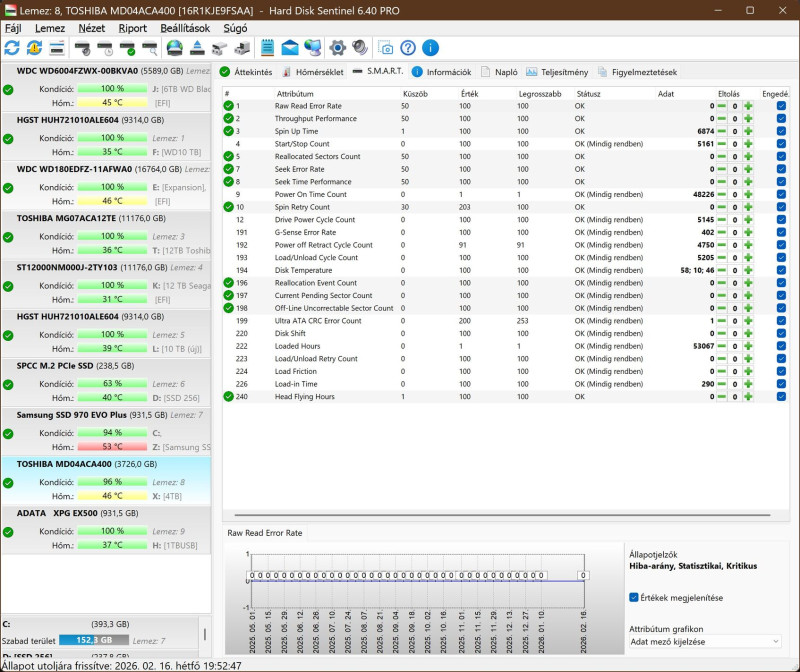The height and width of the screenshot is (672, 800).
Task: Toggle the Start/Stop Count enable checkbox
Action: 781,144
